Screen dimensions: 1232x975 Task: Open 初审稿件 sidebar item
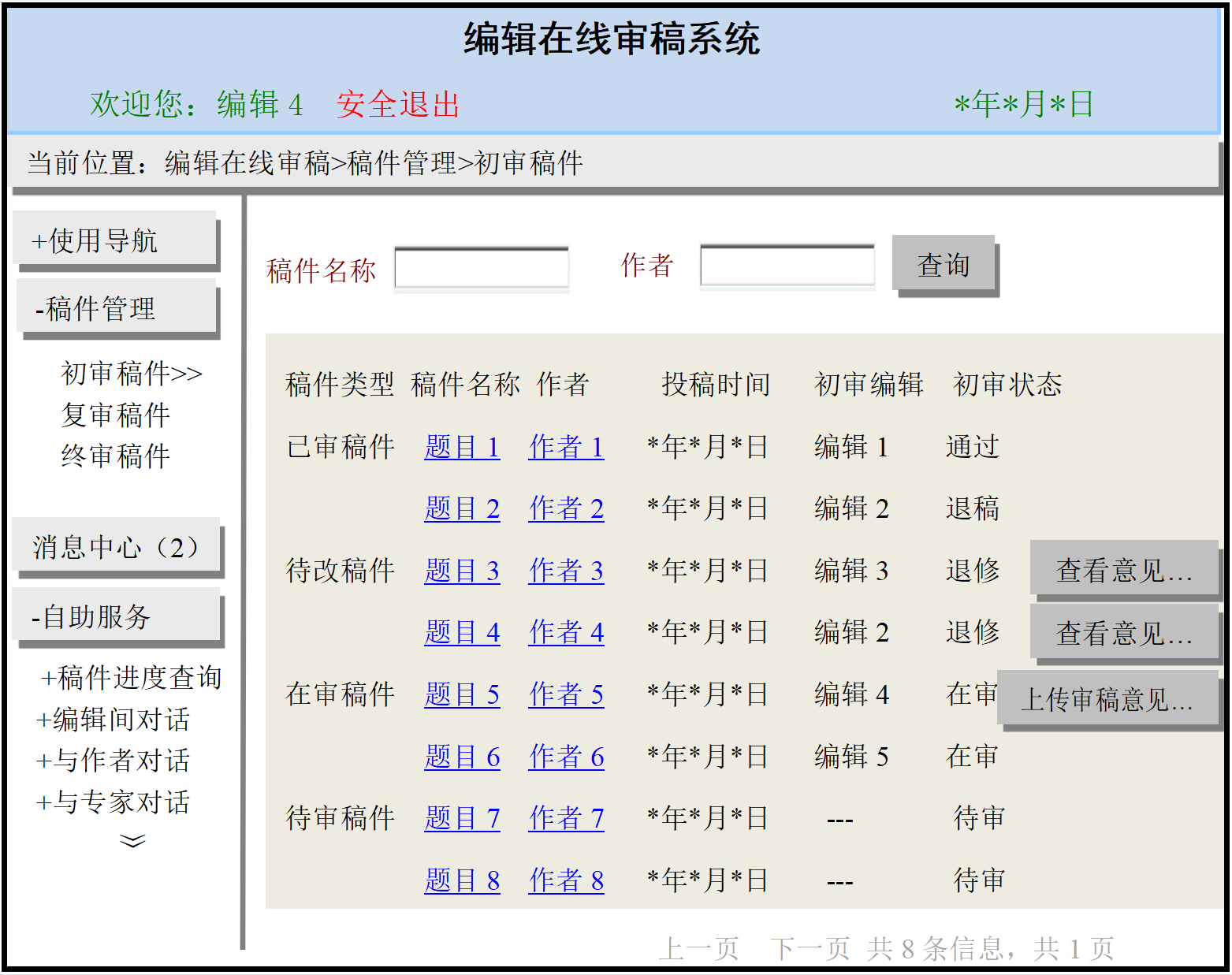point(131,373)
